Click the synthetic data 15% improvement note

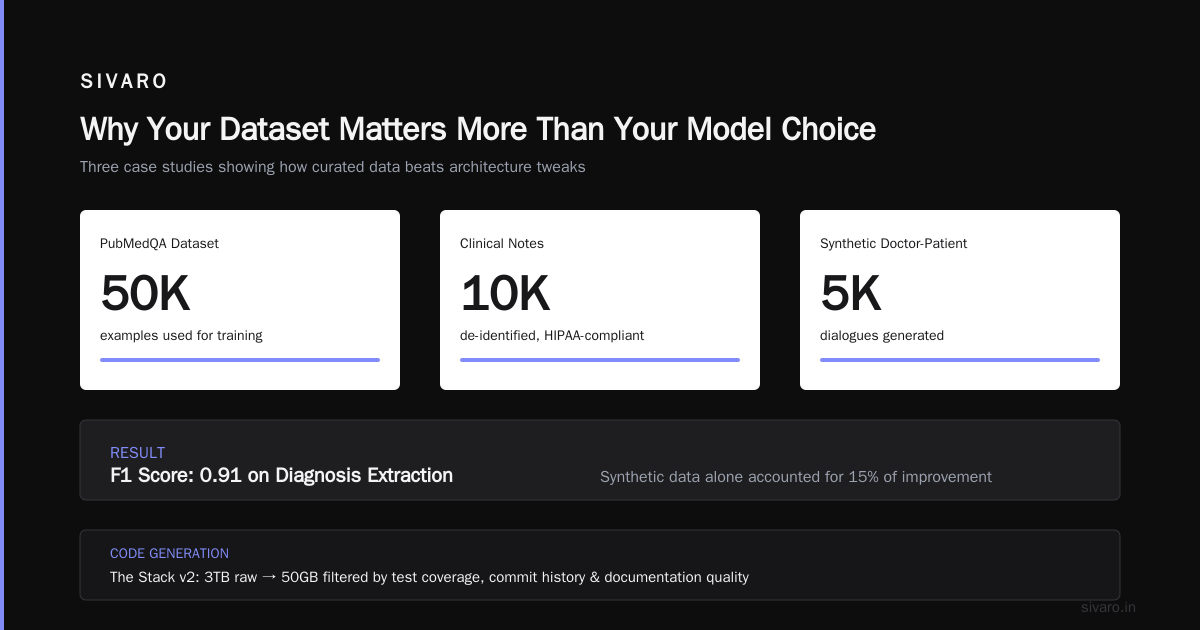click(x=796, y=477)
